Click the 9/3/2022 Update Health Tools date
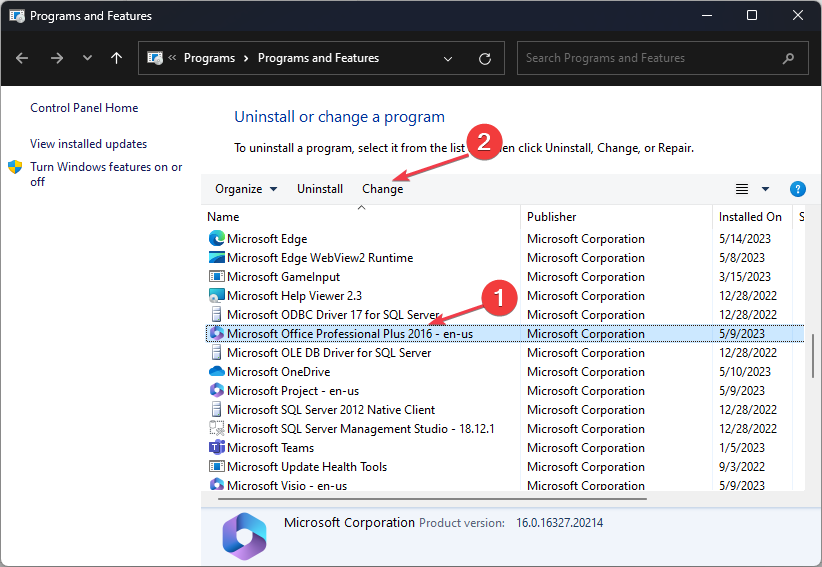The image size is (822, 567). pyautogui.click(x=741, y=467)
